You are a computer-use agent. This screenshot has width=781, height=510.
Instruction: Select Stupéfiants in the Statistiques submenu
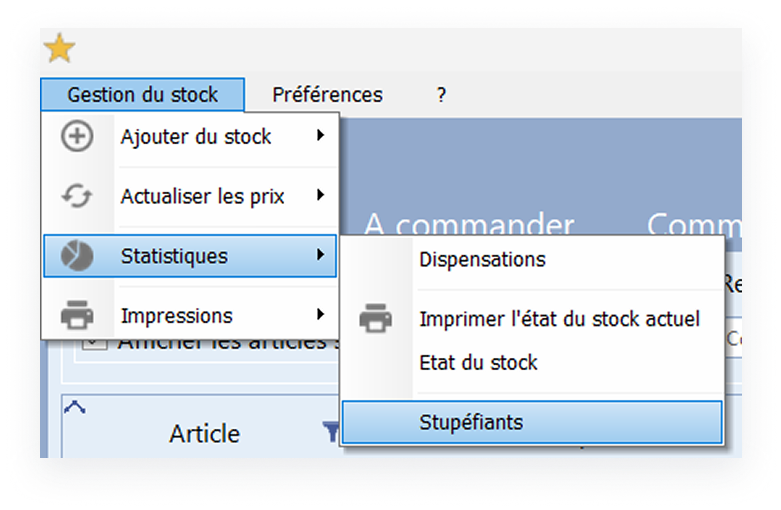[470, 423]
